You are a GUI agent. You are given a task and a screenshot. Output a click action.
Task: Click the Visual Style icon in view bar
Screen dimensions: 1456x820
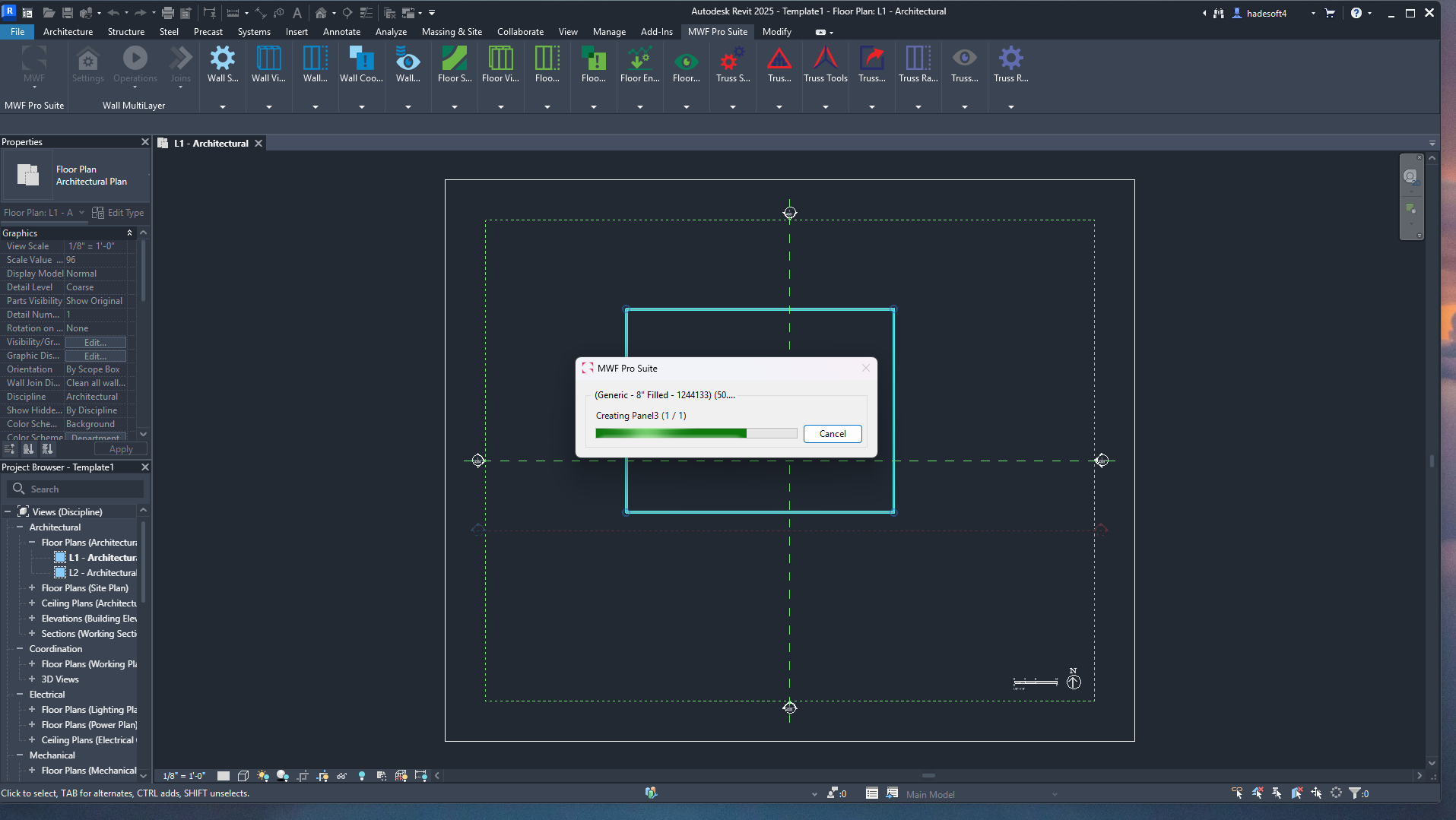coord(243,776)
